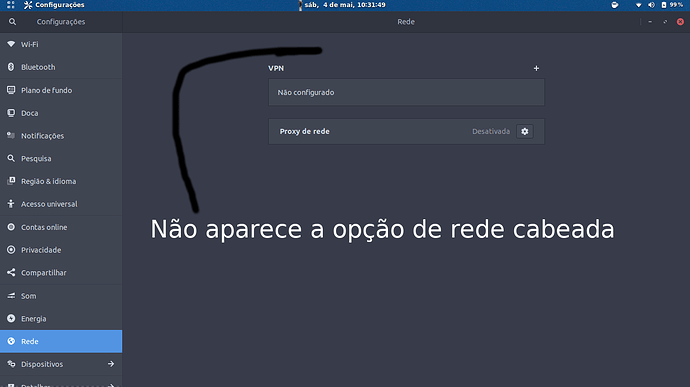This screenshot has width=690, height=387.
Task: Click the Região & idioma icon
Action: 11,181
